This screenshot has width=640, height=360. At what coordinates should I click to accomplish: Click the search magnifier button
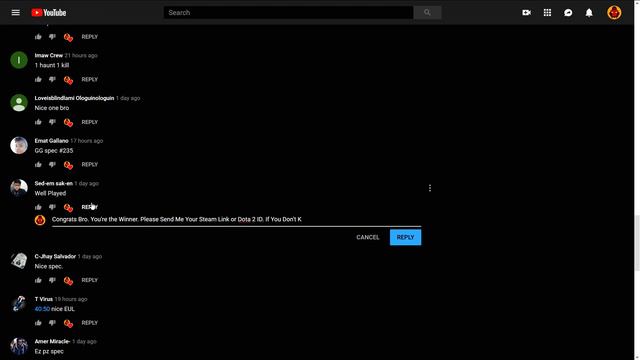tap(427, 13)
